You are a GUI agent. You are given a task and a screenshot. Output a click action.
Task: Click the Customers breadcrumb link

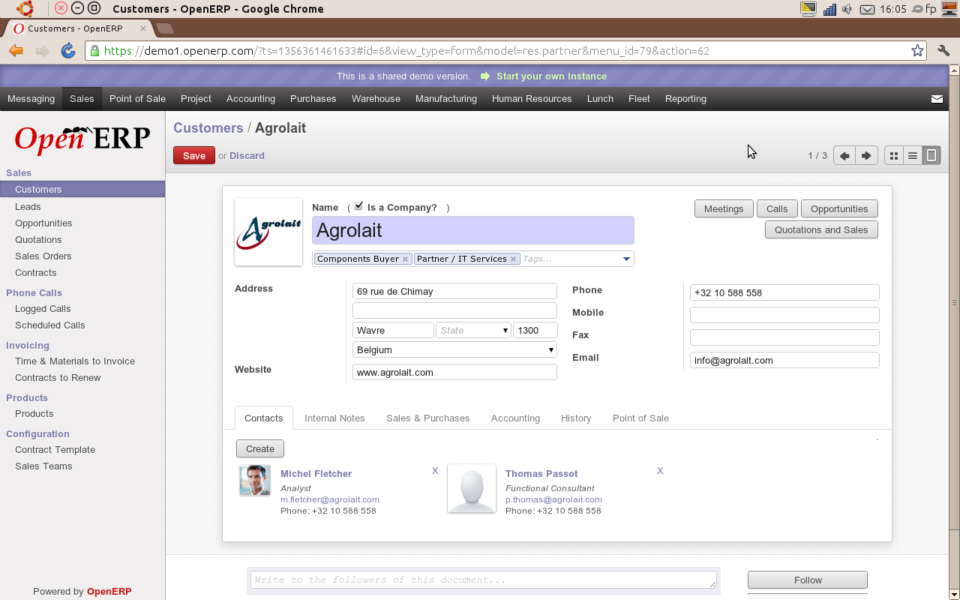tap(208, 128)
